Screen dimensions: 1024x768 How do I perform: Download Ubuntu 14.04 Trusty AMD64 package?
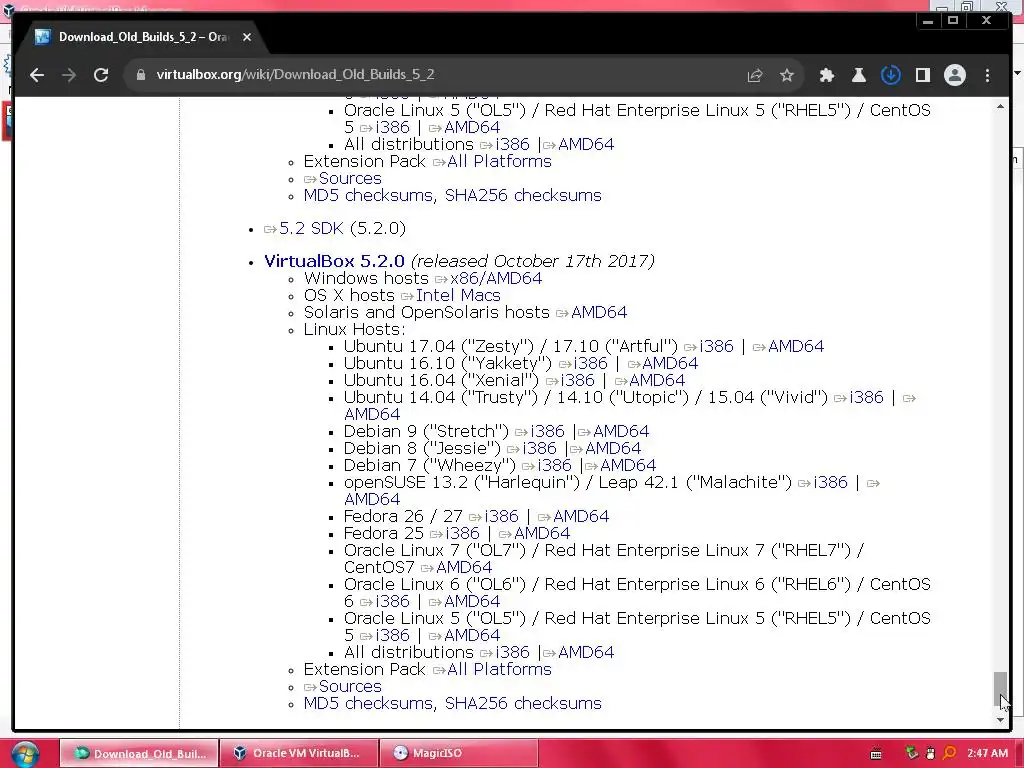coord(372,414)
